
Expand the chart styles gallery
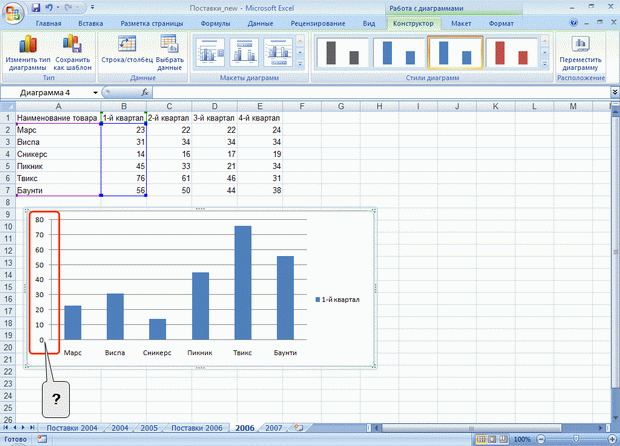(545, 64)
